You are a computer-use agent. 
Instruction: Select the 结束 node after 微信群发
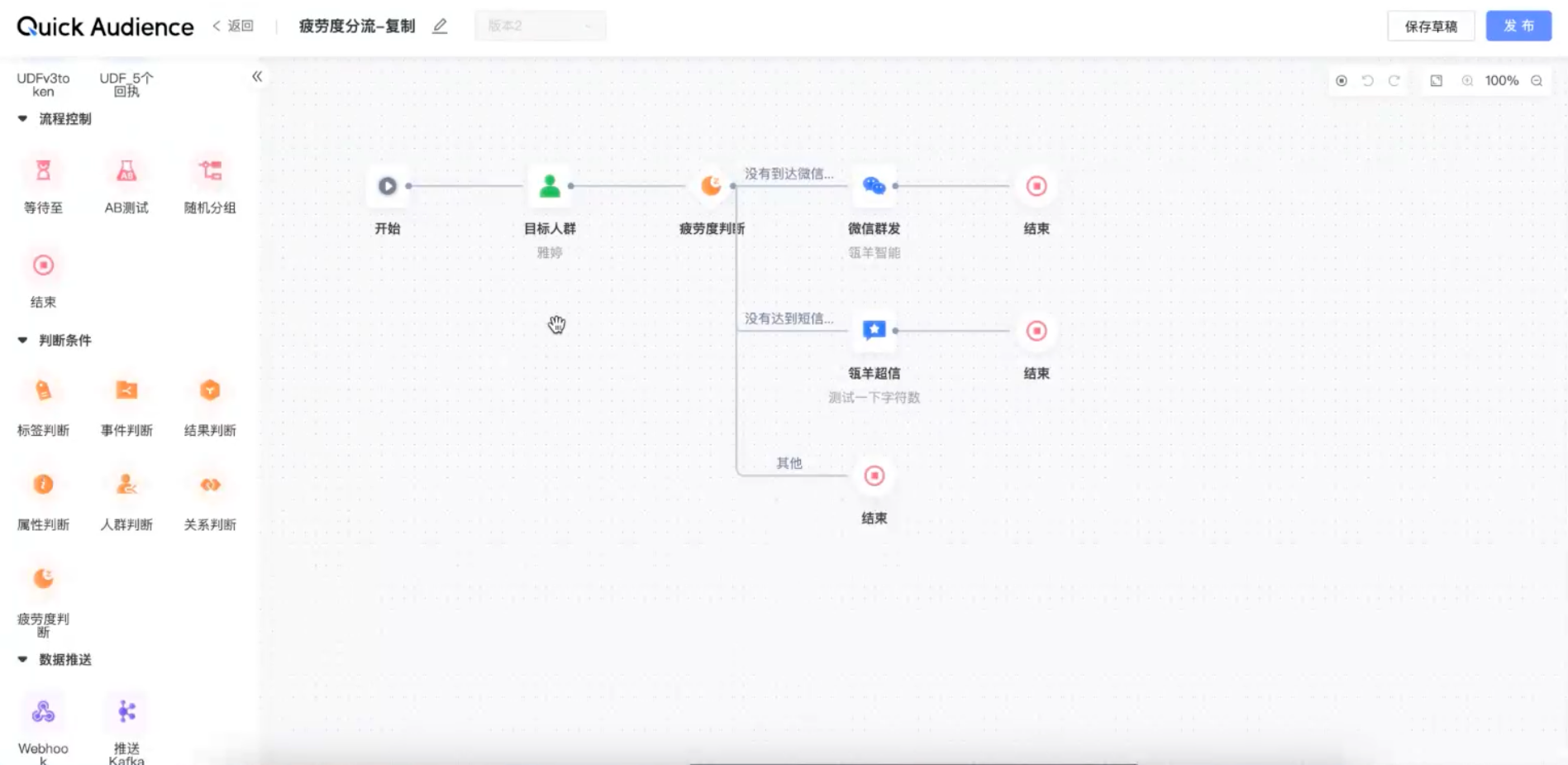(x=1037, y=186)
